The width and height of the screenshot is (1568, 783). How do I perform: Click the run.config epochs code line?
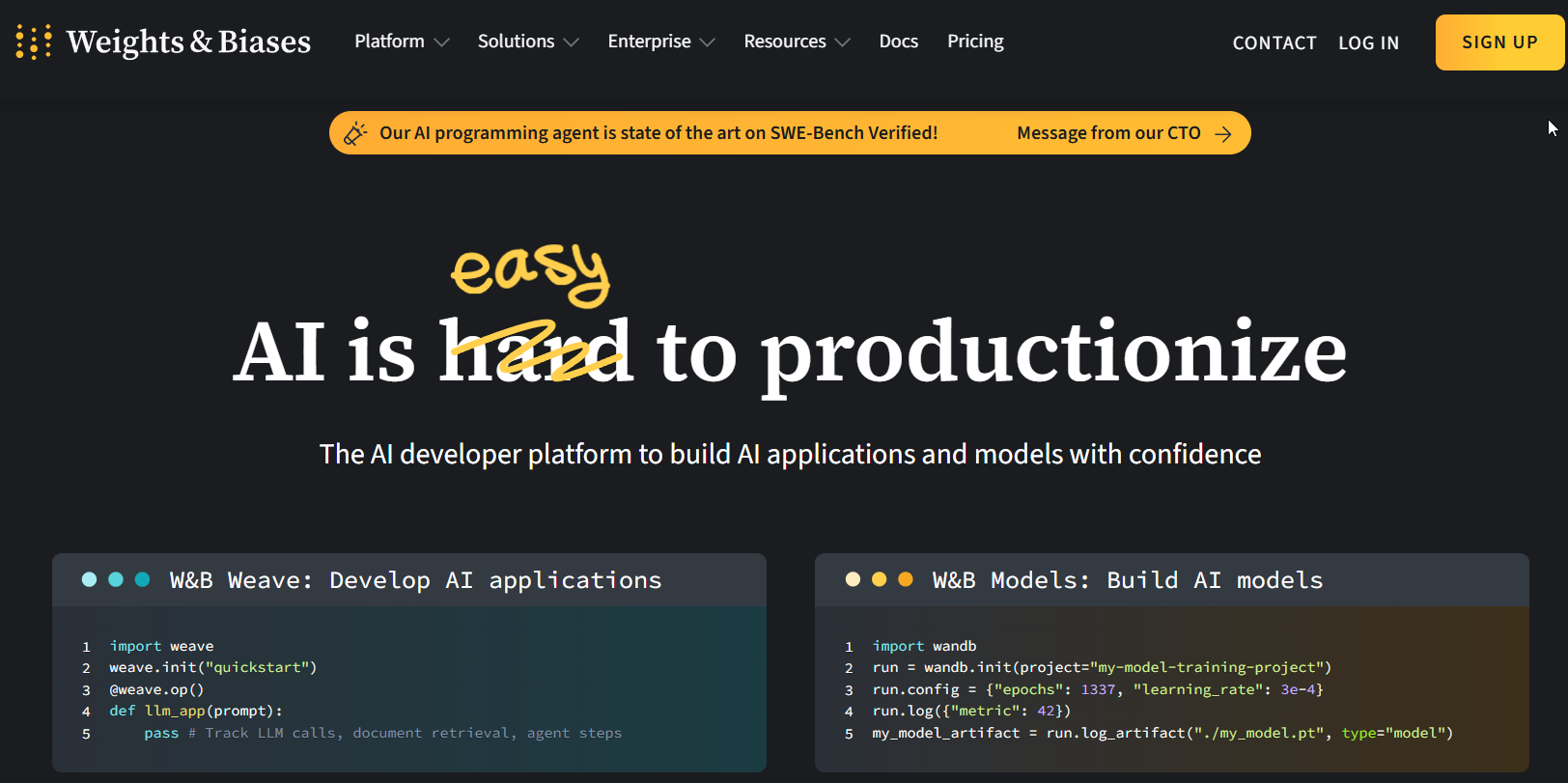(x=1098, y=689)
